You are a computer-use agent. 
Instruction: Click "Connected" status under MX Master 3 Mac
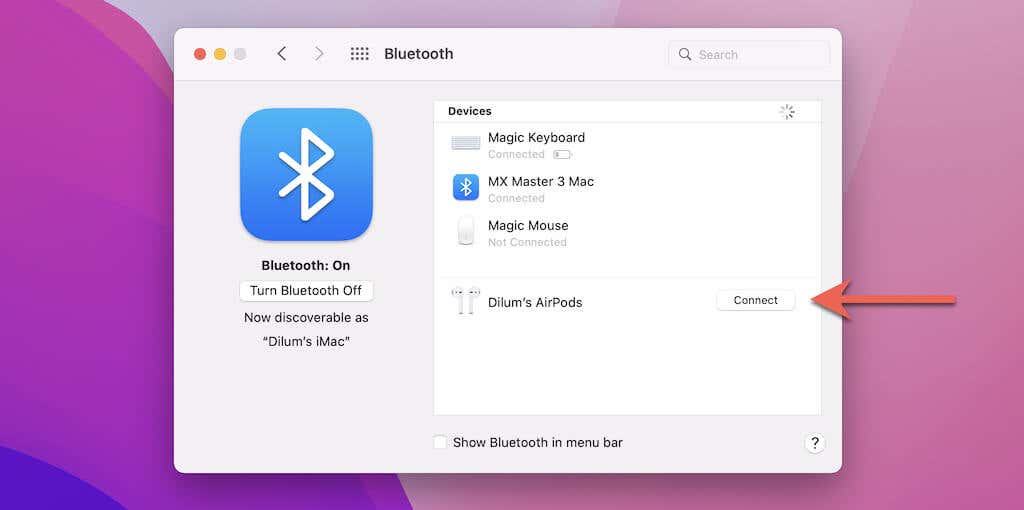click(516, 199)
